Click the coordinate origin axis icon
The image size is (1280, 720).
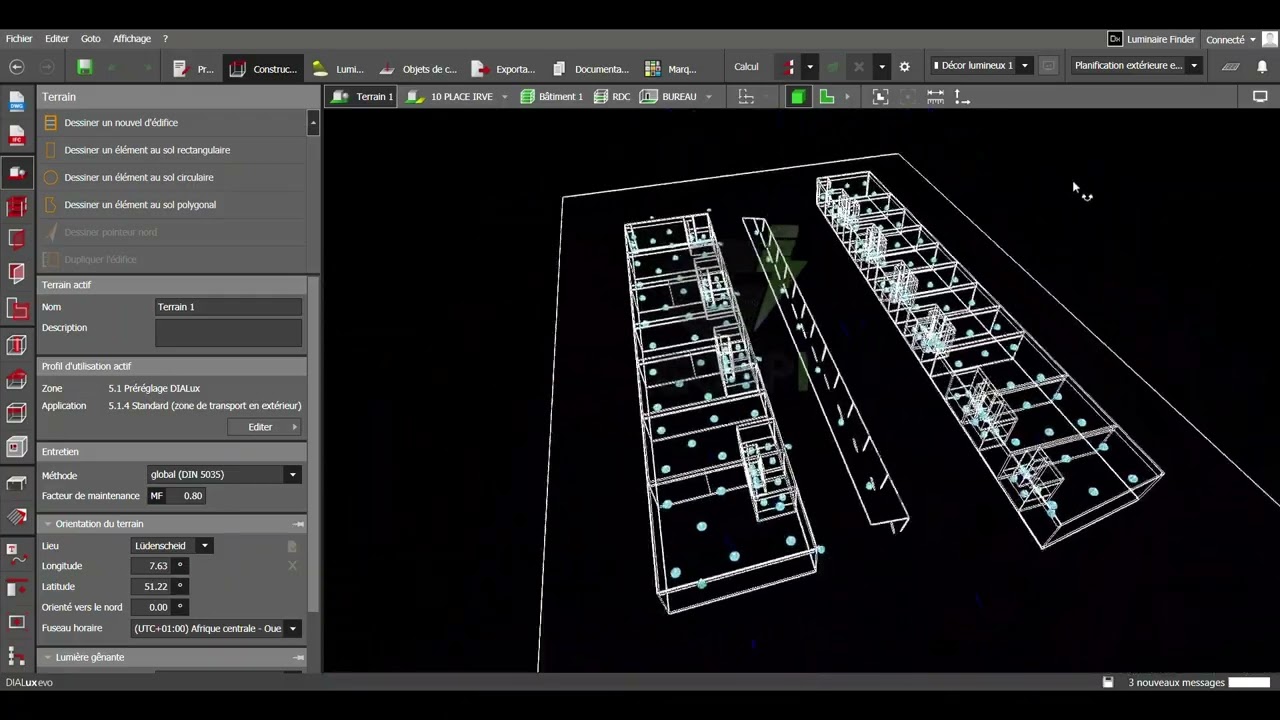(x=962, y=97)
